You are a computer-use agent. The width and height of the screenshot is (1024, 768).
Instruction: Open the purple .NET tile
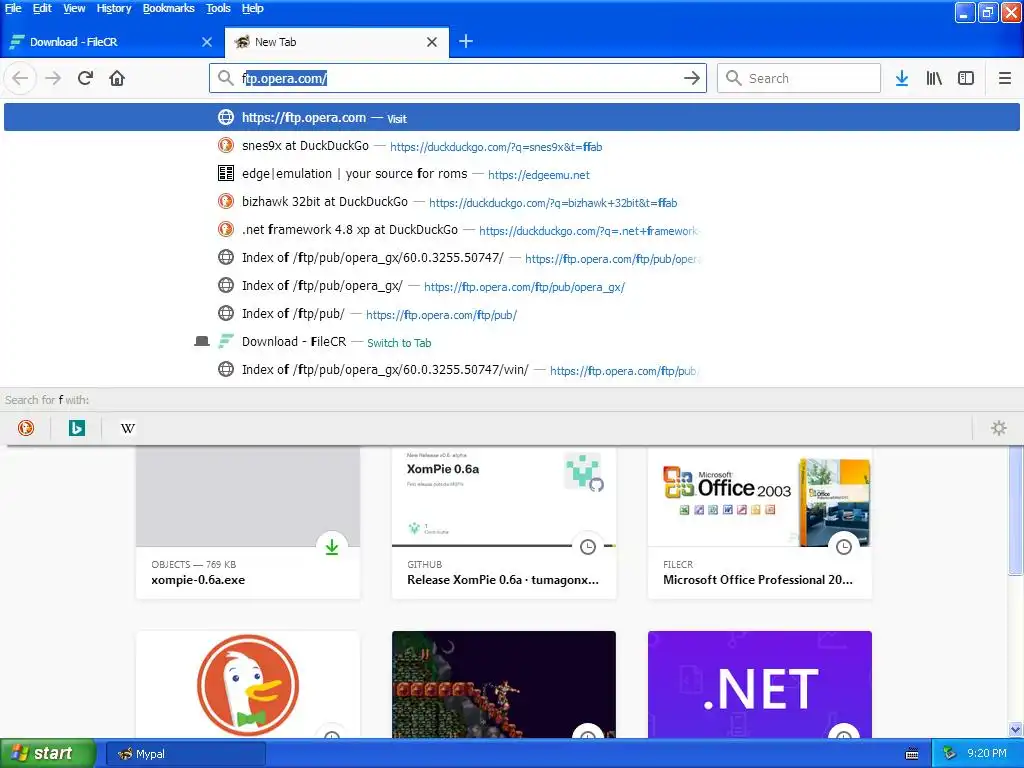760,684
